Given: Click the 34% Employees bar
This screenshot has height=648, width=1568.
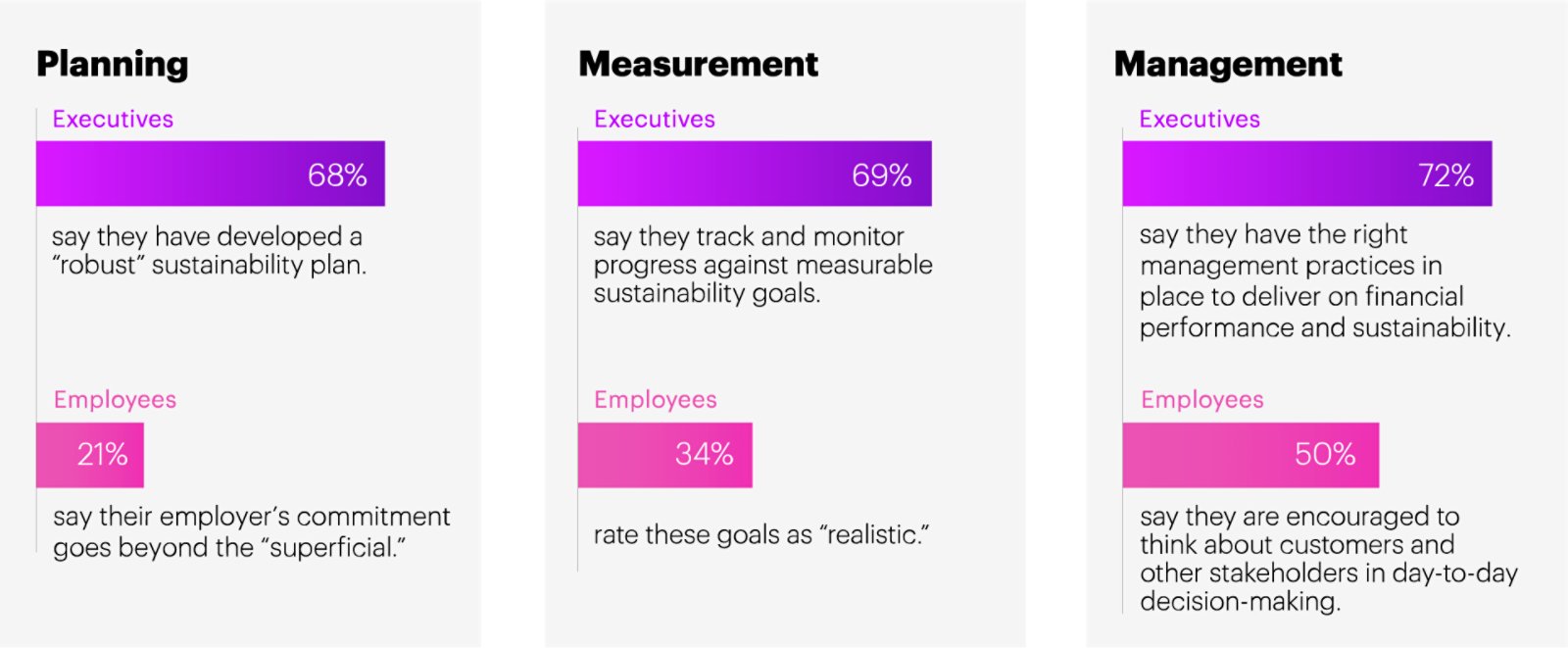Looking at the screenshot, I should (x=665, y=455).
